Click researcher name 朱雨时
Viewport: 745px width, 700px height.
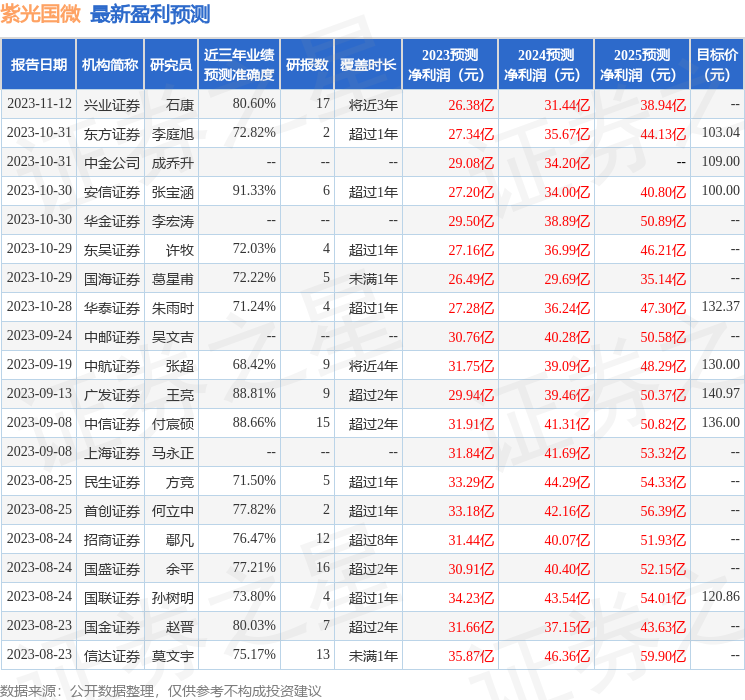click(172, 308)
